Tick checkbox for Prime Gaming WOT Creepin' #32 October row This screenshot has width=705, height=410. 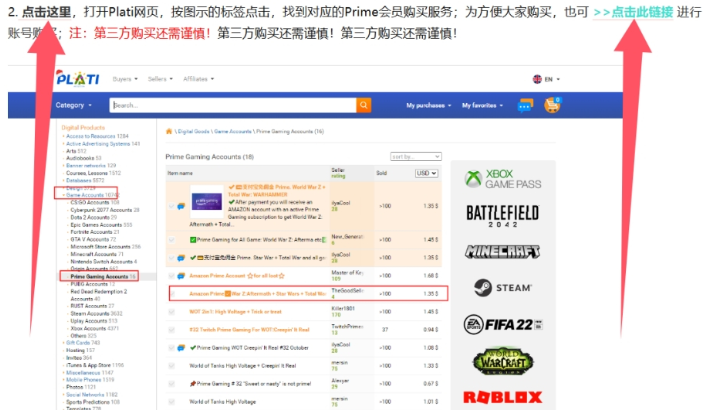171,348
